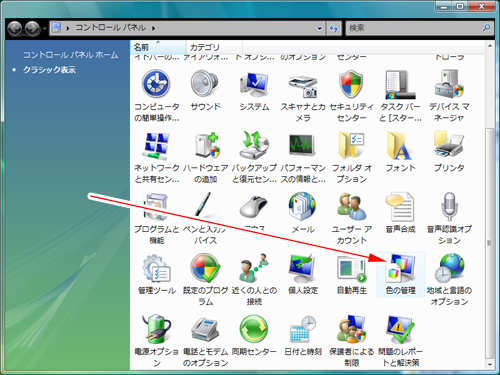The image size is (500, 375).
Task: Click the address bar control panel icon
Action: point(57,27)
